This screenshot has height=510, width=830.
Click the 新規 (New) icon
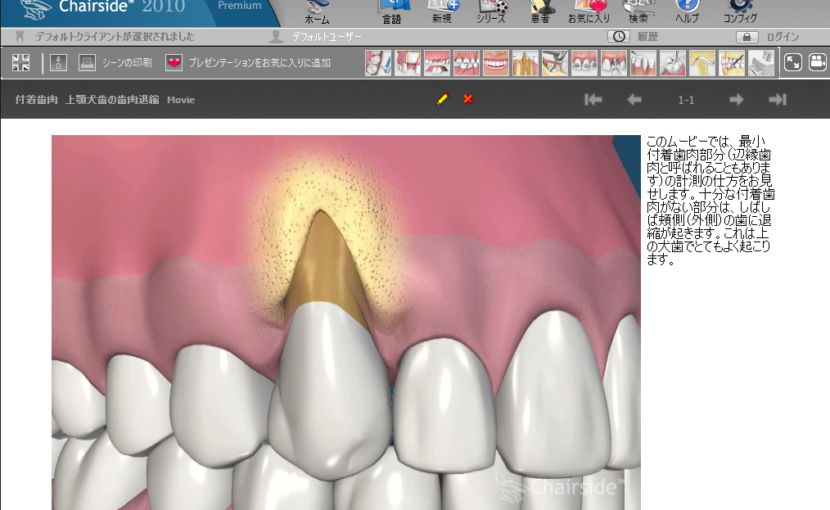442,11
